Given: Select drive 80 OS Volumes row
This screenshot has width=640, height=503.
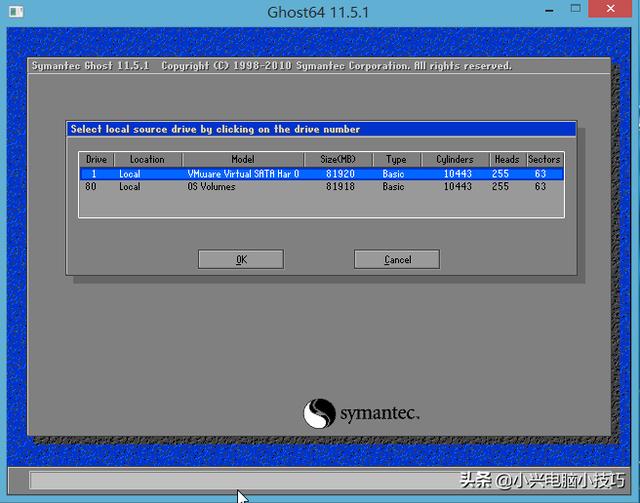Looking at the screenshot, I should 322,187.
